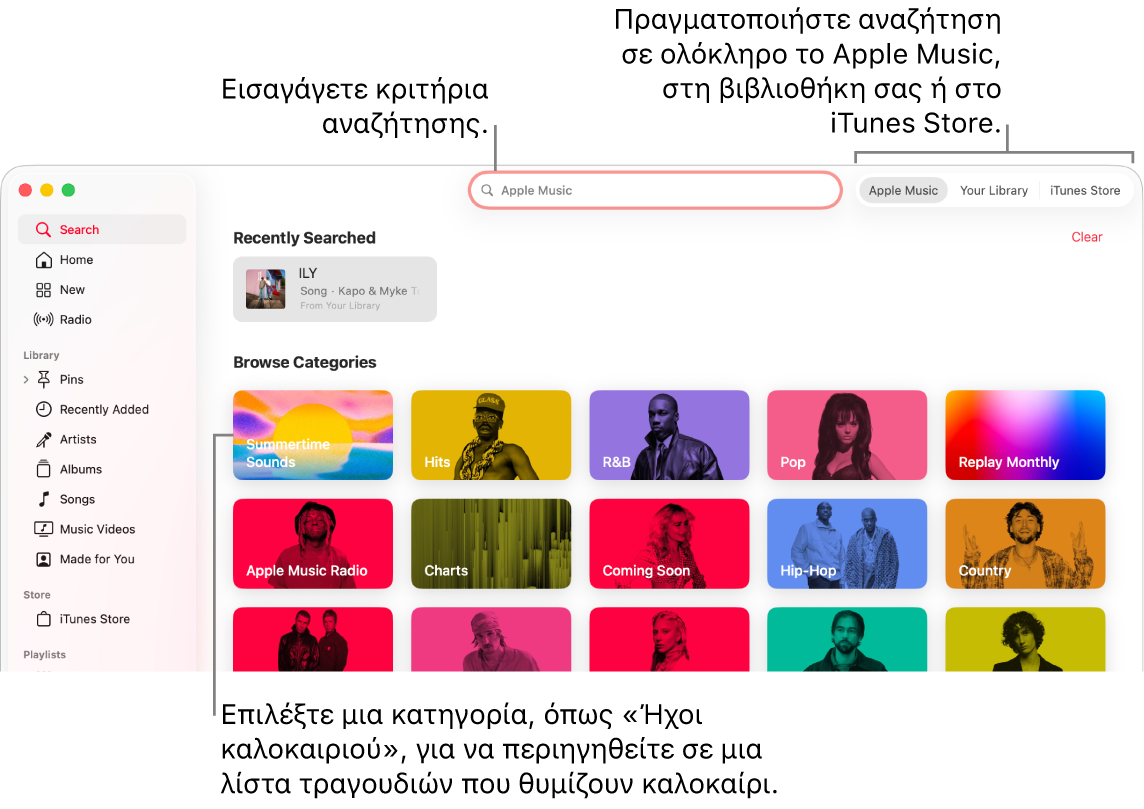
Task: Open Radio from the sidebar
Action: [x=74, y=319]
